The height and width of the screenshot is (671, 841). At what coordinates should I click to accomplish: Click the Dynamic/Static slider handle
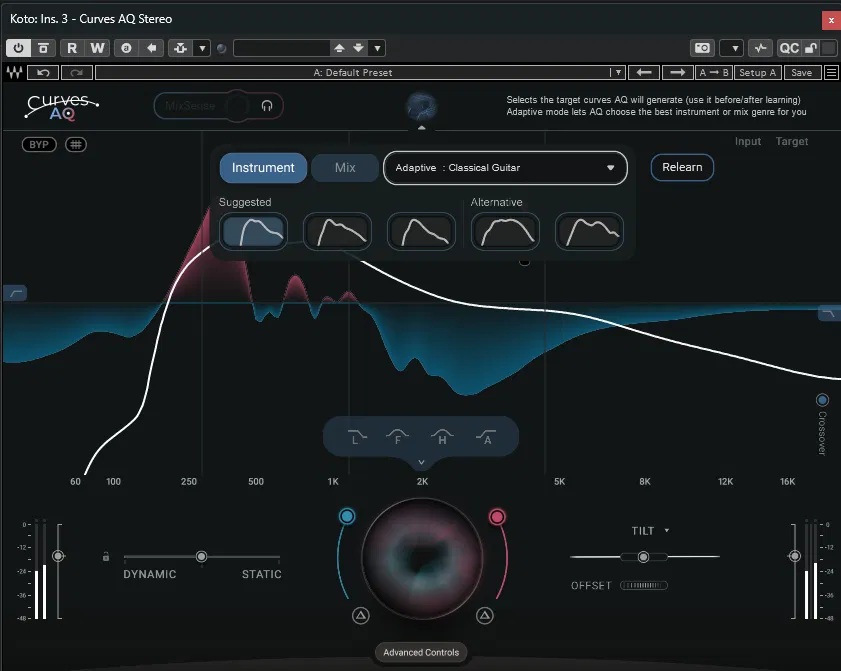click(201, 557)
